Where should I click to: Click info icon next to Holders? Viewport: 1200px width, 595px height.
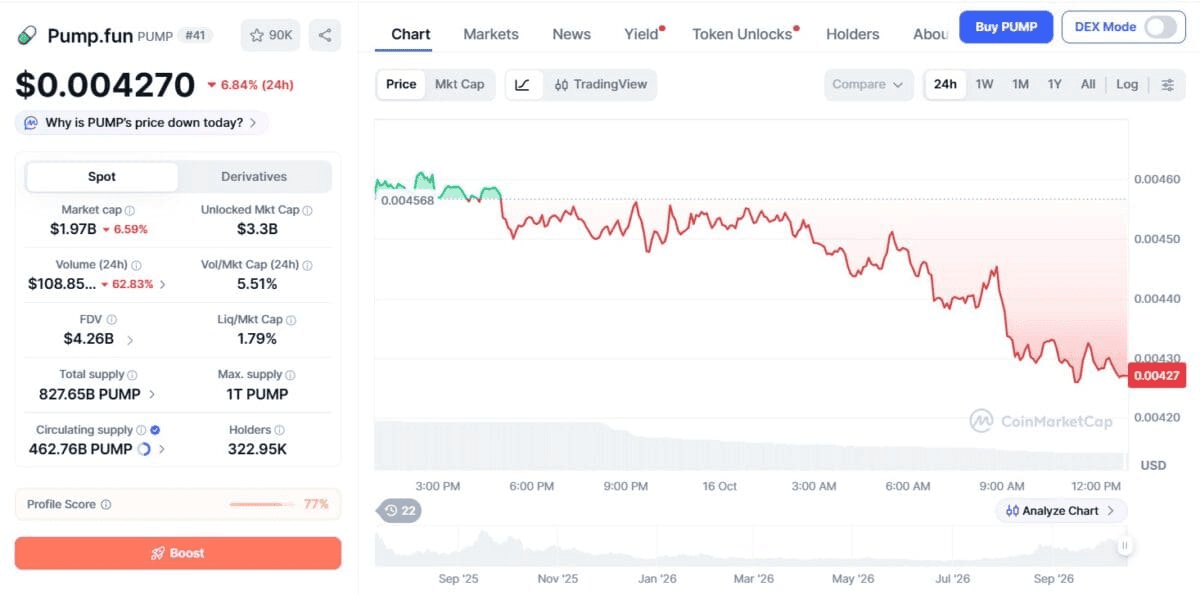pos(279,430)
